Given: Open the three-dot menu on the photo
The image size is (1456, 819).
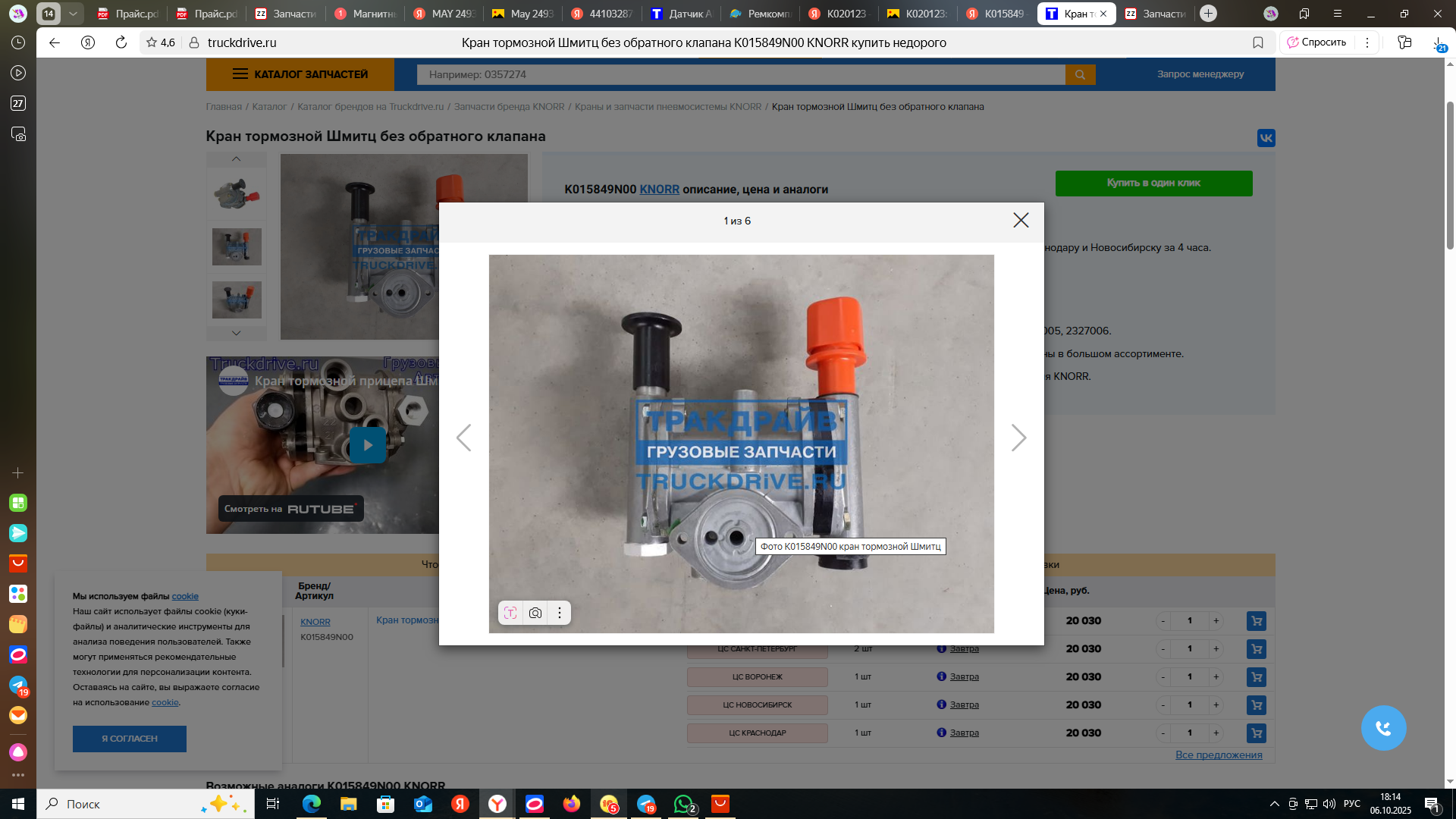Looking at the screenshot, I should point(560,613).
